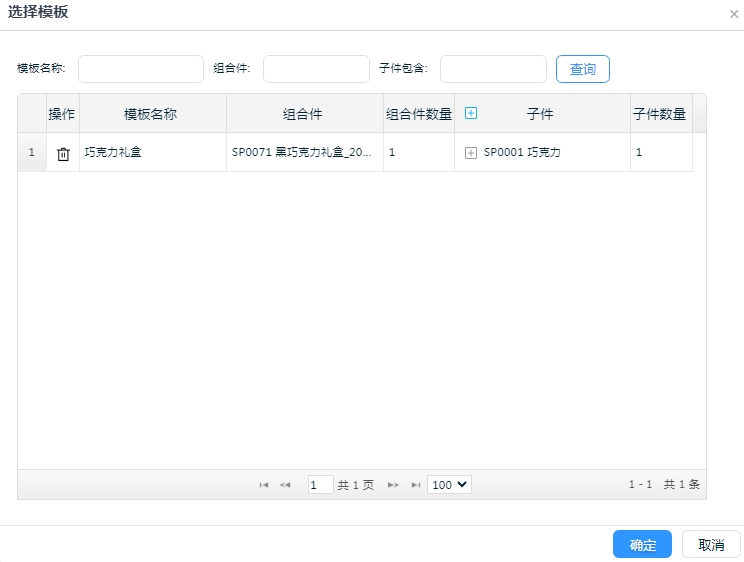The height and width of the screenshot is (562, 744).
Task: Select row number 1 cell
Action: point(32,152)
